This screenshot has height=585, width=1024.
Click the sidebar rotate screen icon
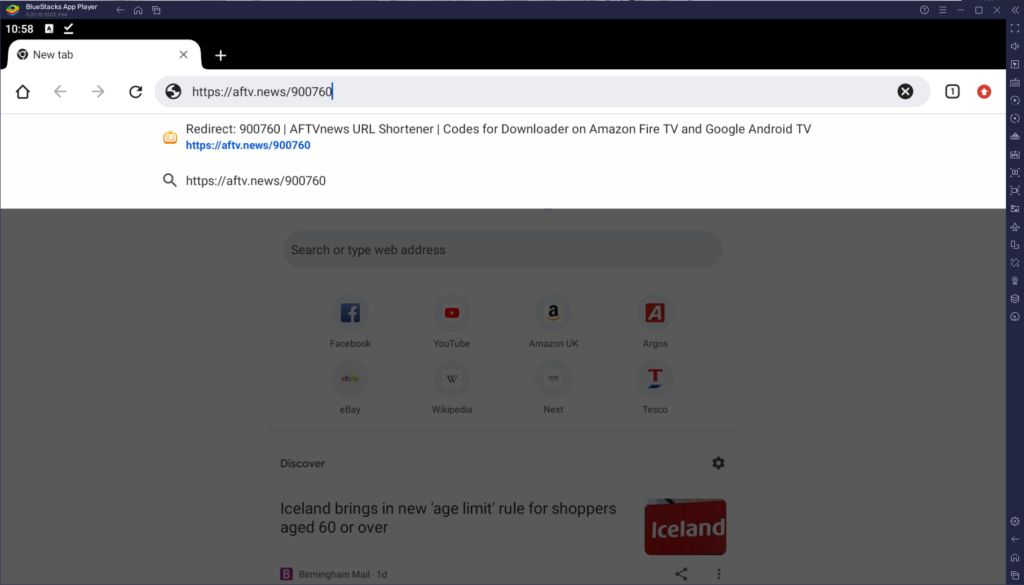coord(1015,245)
